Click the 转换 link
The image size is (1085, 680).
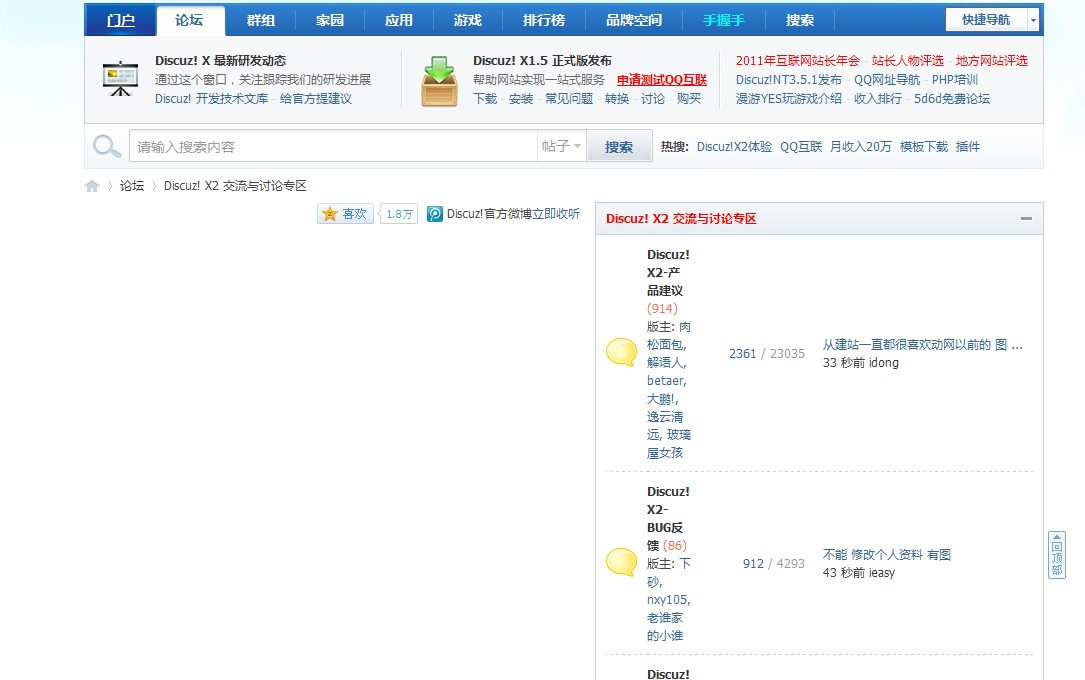point(617,99)
